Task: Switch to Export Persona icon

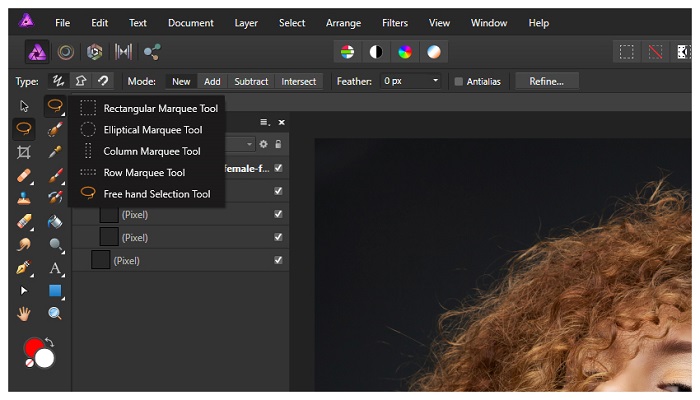Action: (152, 52)
